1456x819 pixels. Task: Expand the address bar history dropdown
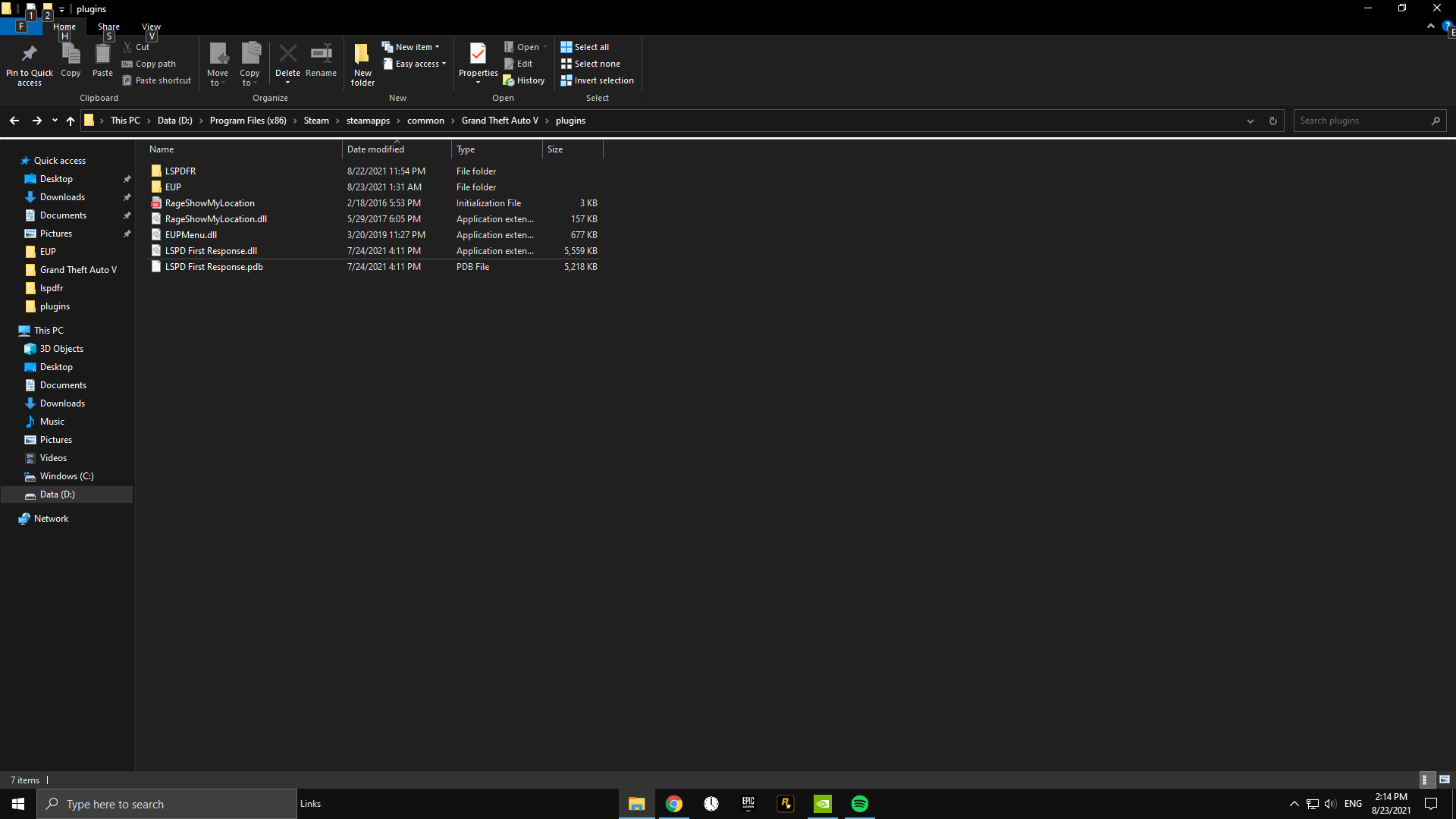point(1250,121)
